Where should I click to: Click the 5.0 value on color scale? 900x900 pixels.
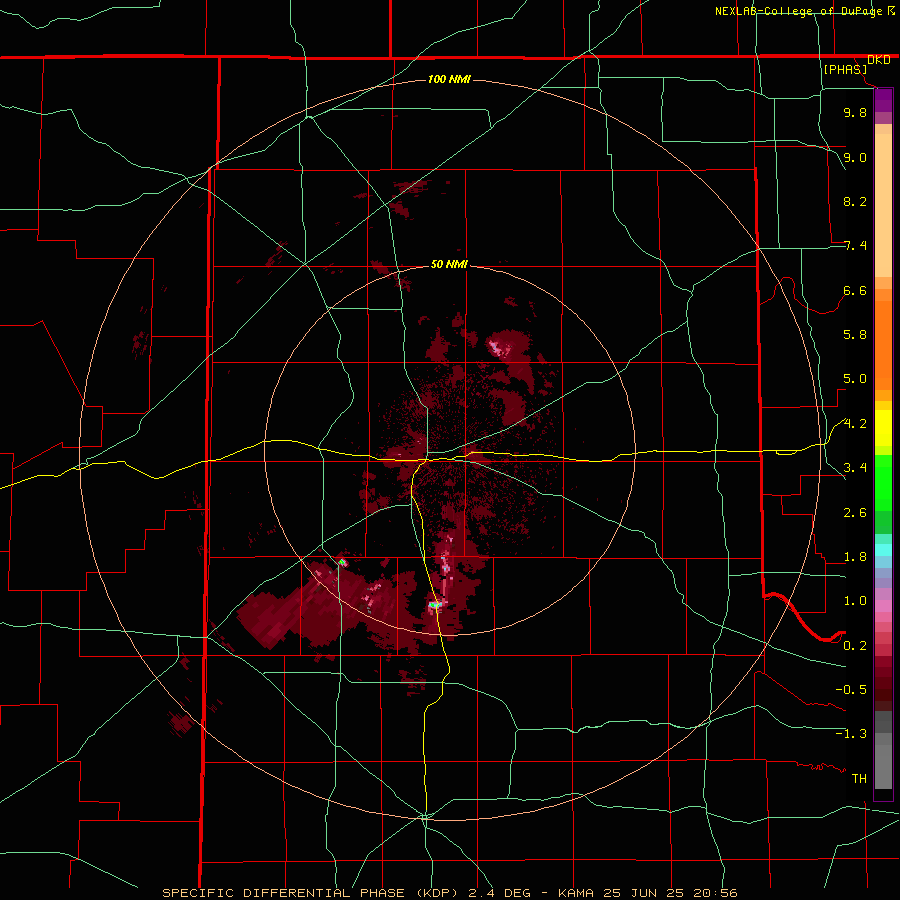click(855, 379)
